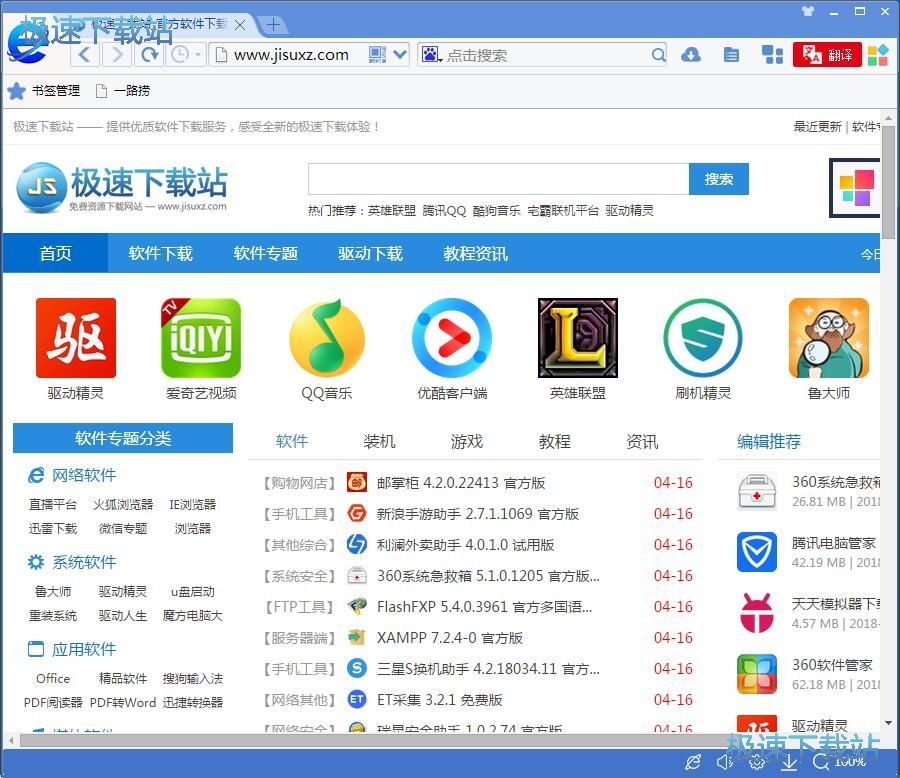The image size is (900, 778).
Task: Switch to the 教程 list tab
Action: coord(554,441)
